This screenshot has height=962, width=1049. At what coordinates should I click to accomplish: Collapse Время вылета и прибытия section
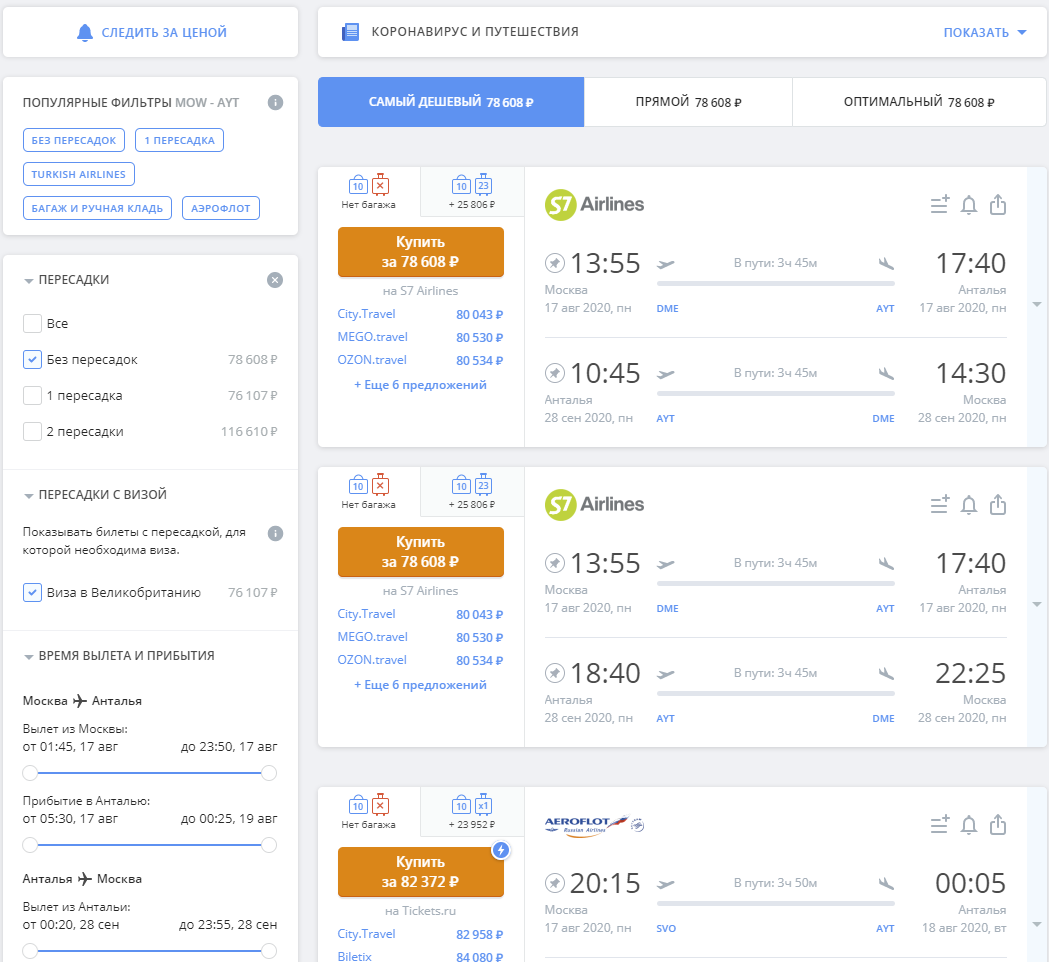[x=119, y=656]
